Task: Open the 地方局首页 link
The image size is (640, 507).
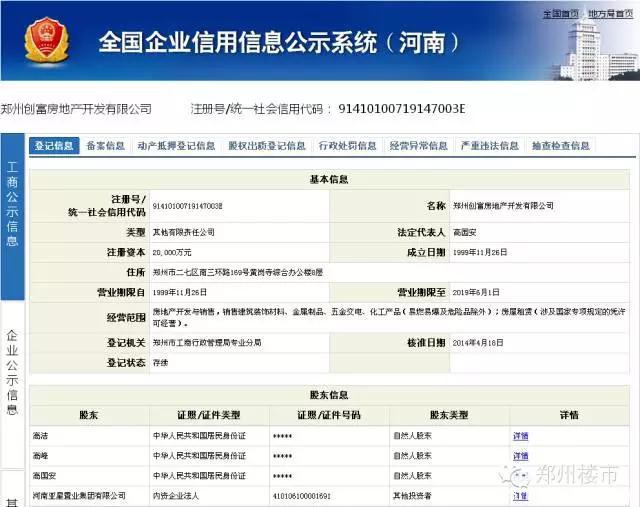Action: coord(611,14)
